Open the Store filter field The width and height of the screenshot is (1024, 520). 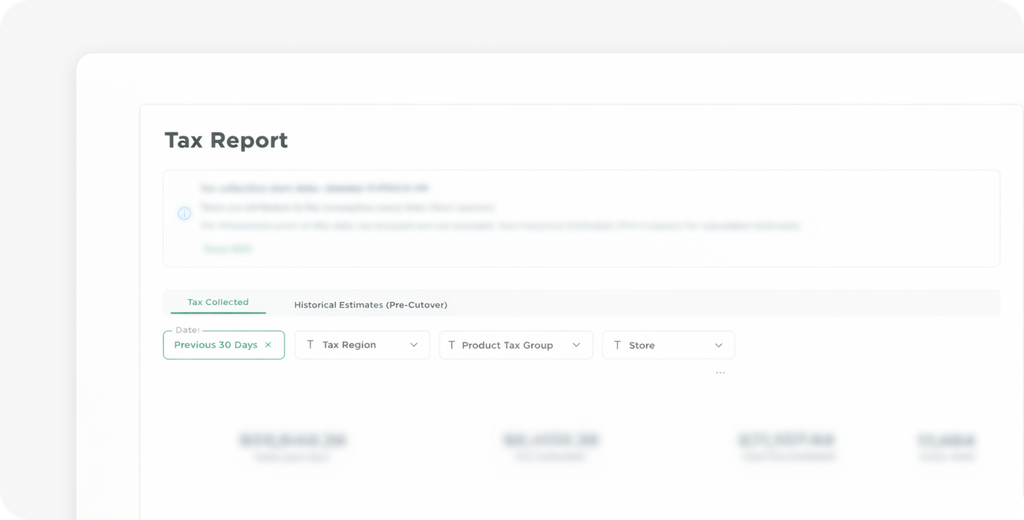pyautogui.click(x=668, y=345)
